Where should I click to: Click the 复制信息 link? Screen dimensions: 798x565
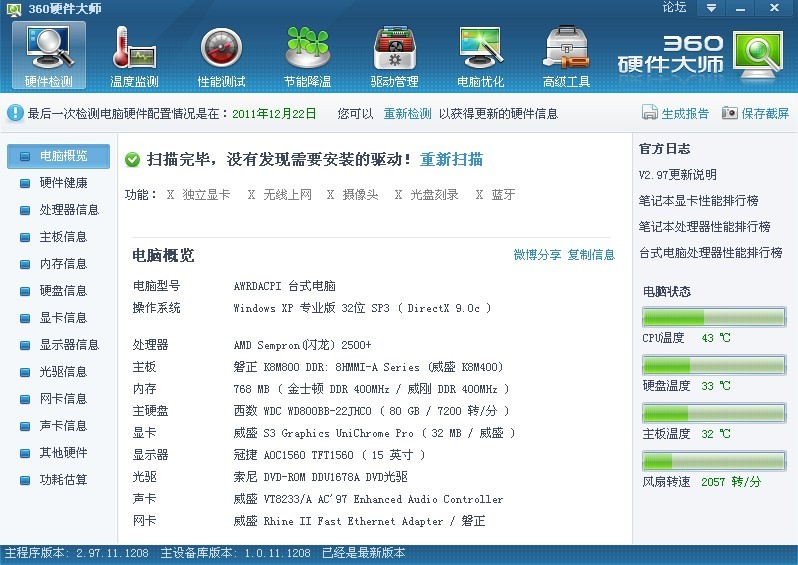(x=591, y=255)
